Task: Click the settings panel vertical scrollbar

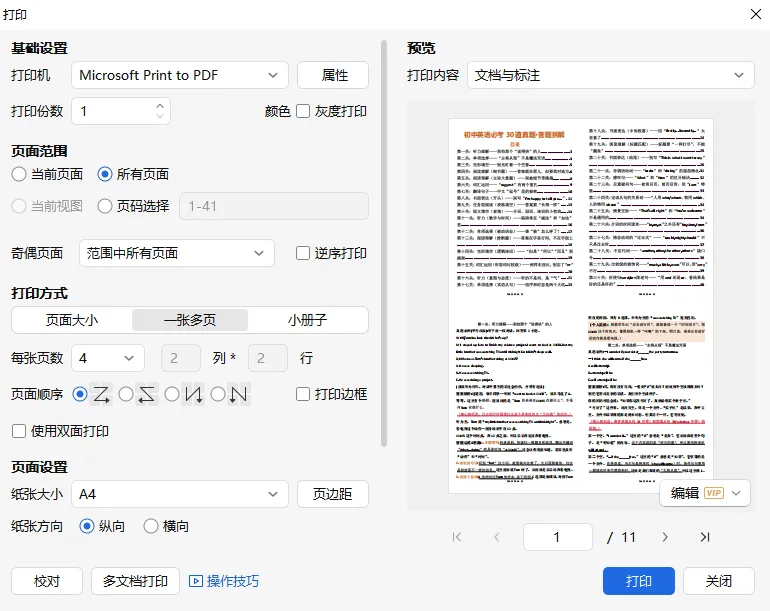Action: pos(384,244)
